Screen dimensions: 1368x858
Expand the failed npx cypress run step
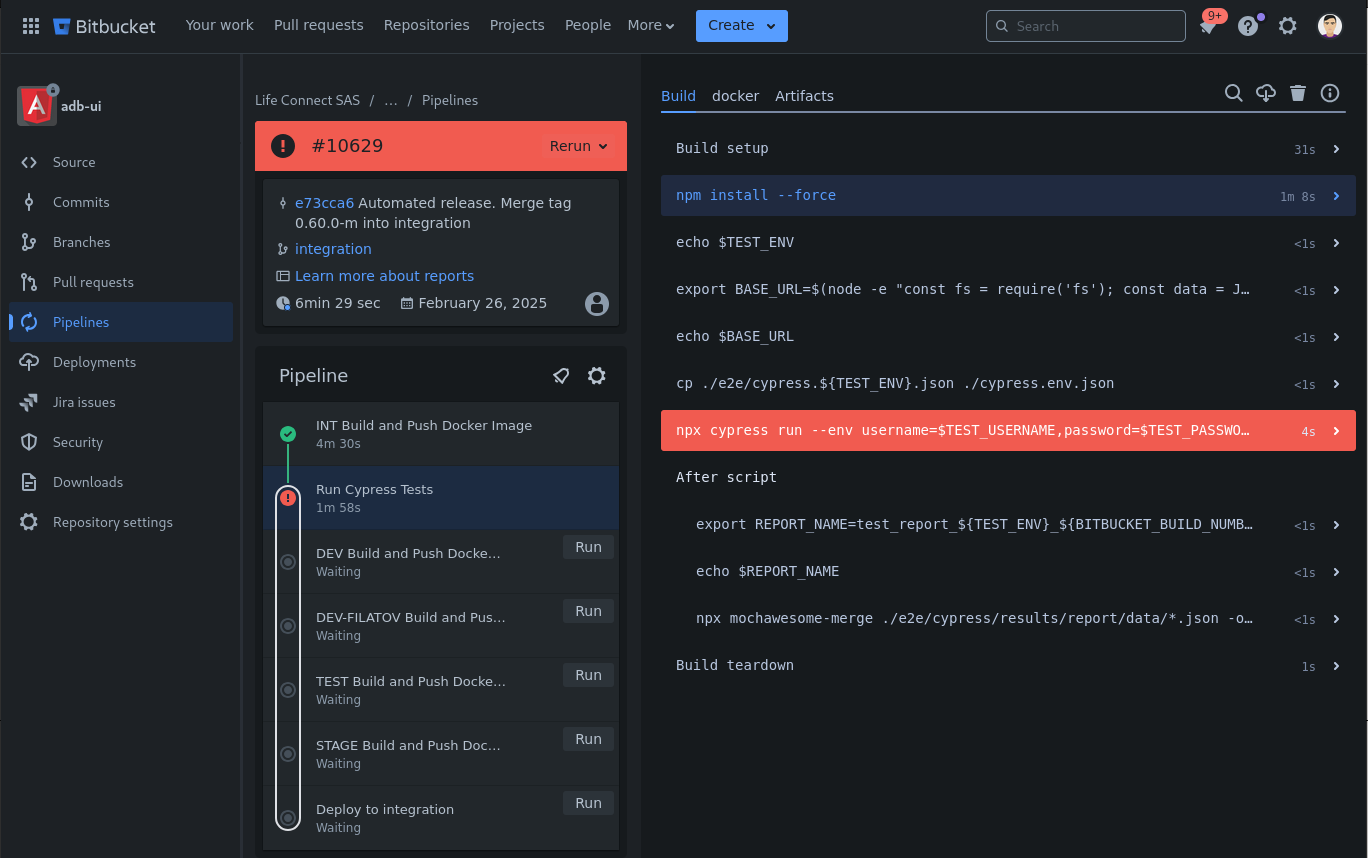tap(1008, 430)
